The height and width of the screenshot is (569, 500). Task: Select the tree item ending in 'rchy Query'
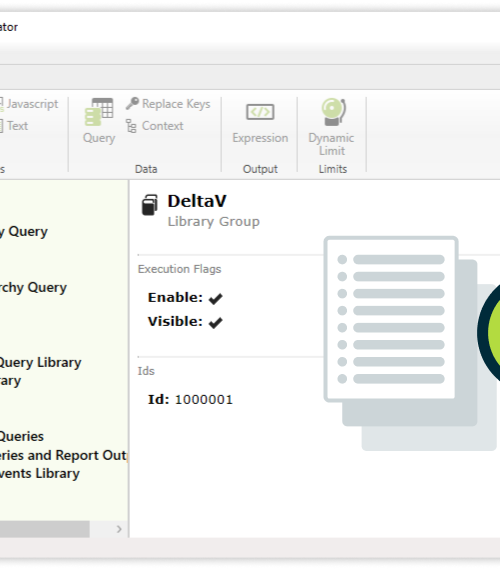point(33,287)
